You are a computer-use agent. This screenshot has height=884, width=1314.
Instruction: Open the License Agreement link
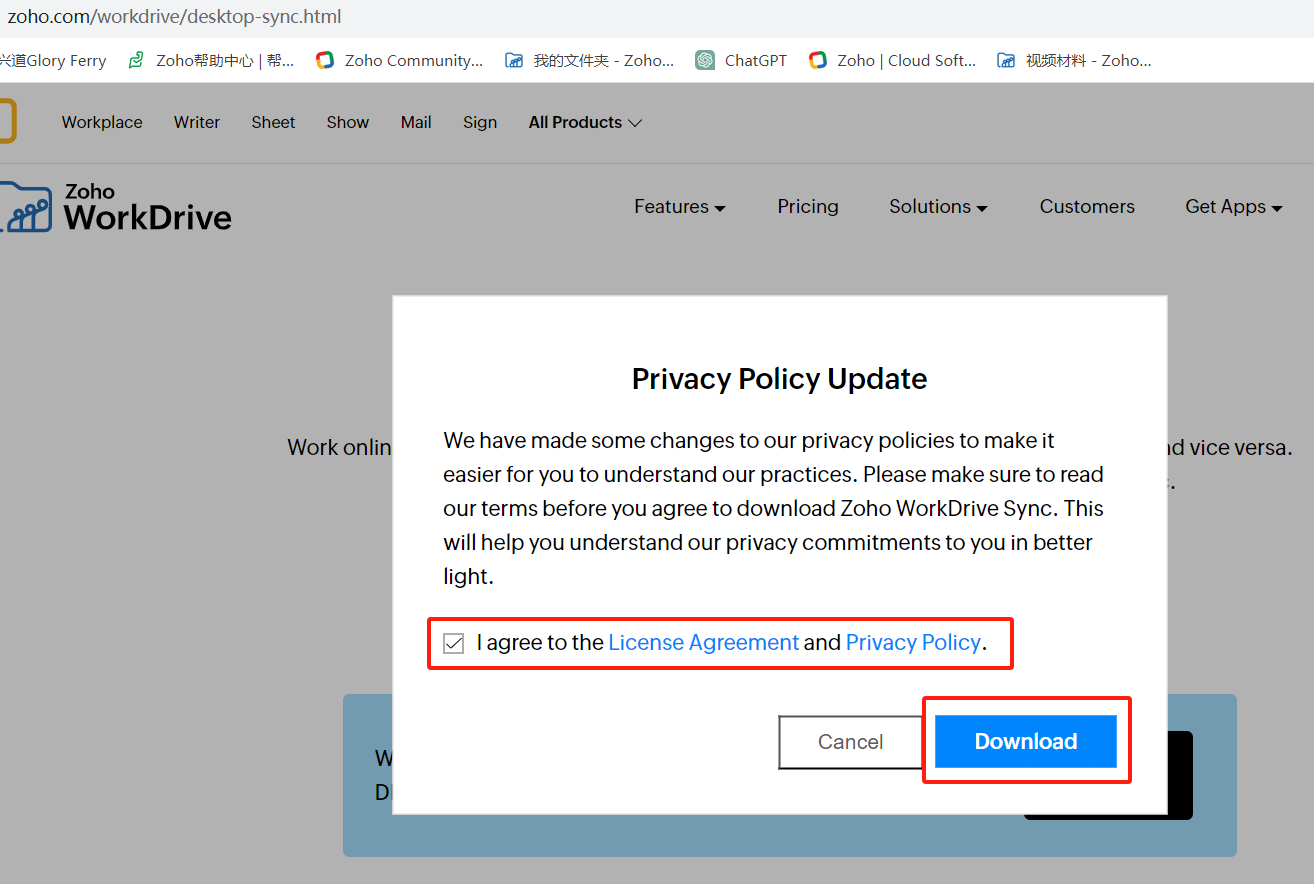pyautogui.click(x=703, y=643)
